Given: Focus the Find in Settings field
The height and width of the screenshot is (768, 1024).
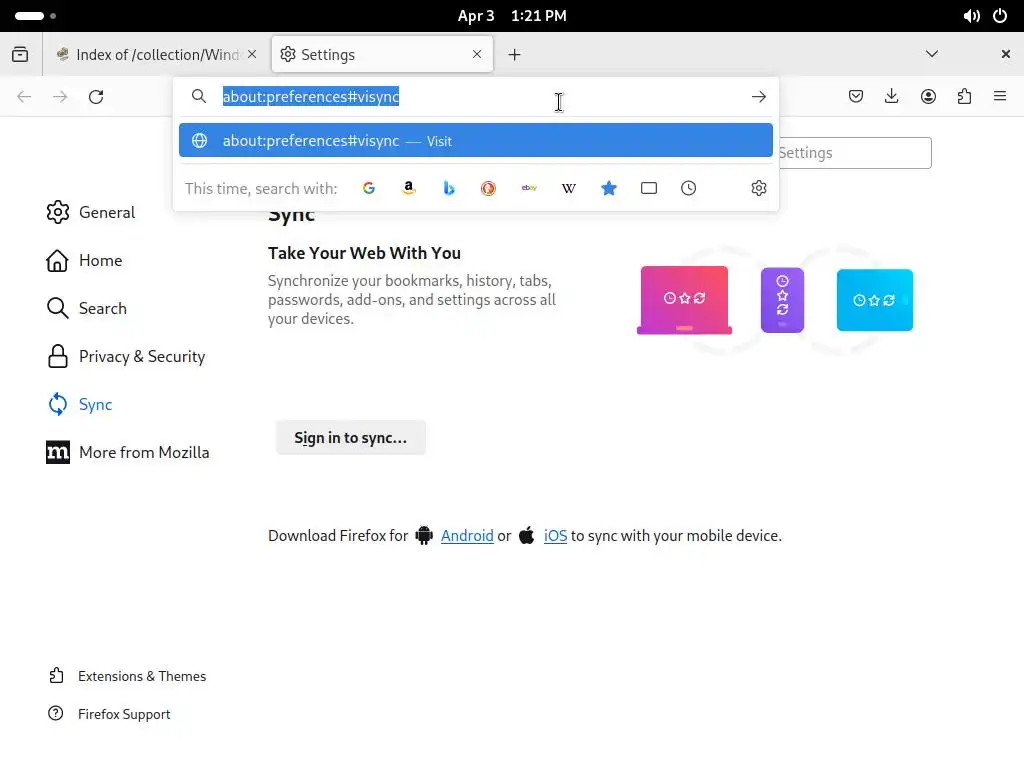Looking at the screenshot, I should 854,153.
